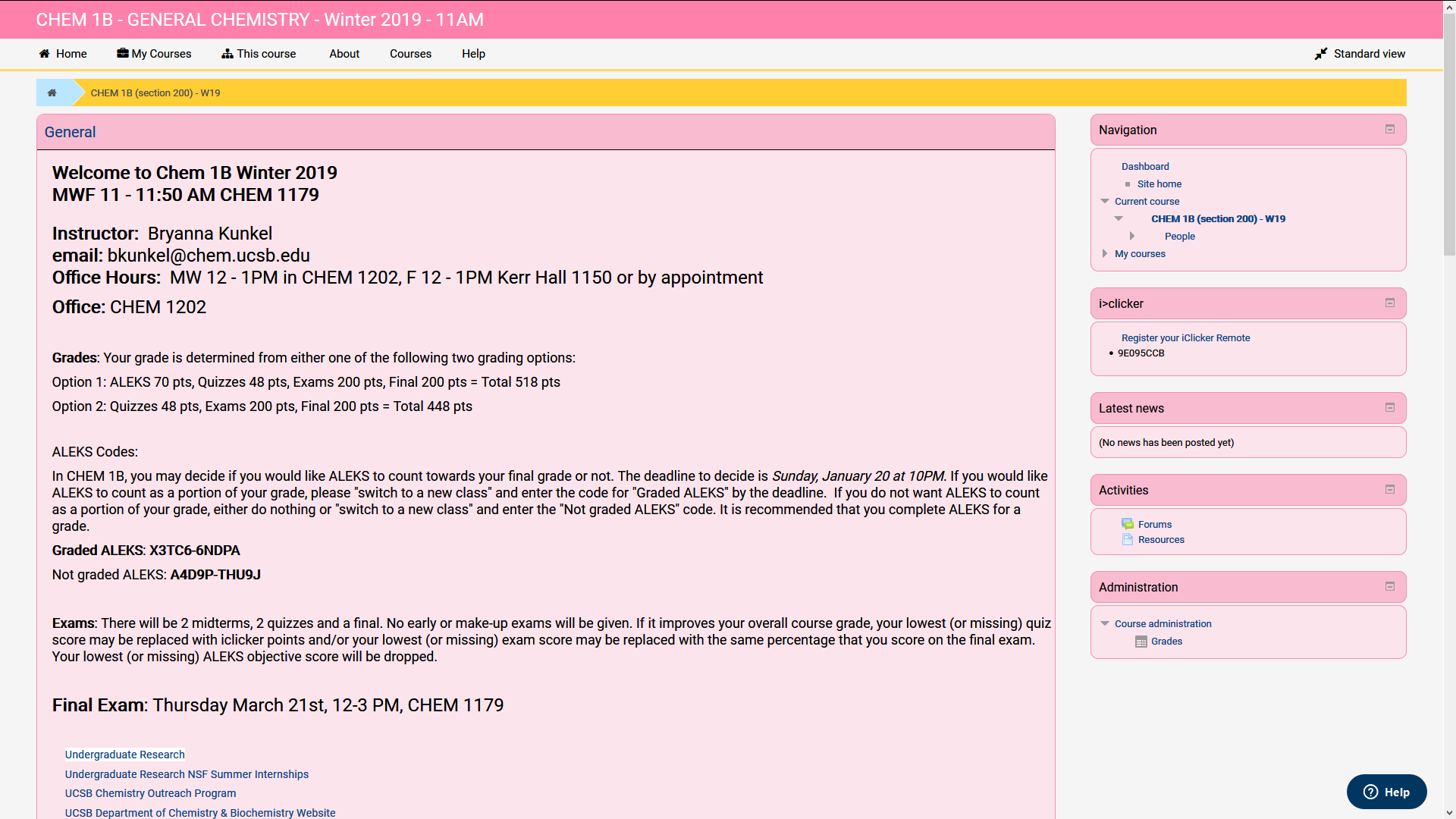1456x819 pixels.
Task: Click the Not graded code A4D9P-THU9J
Action: click(215, 575)
